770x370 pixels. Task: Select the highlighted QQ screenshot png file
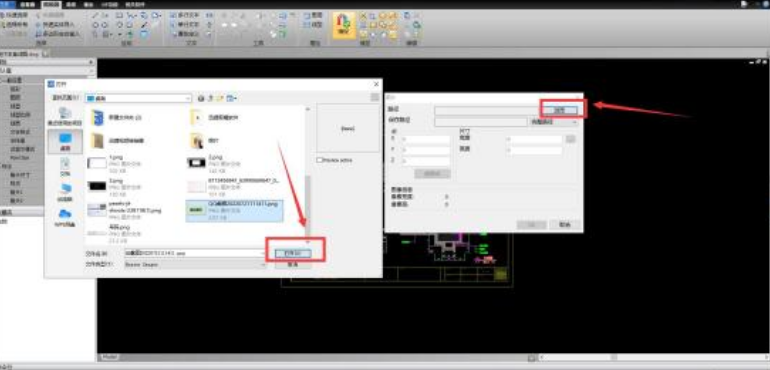point(235,210)
